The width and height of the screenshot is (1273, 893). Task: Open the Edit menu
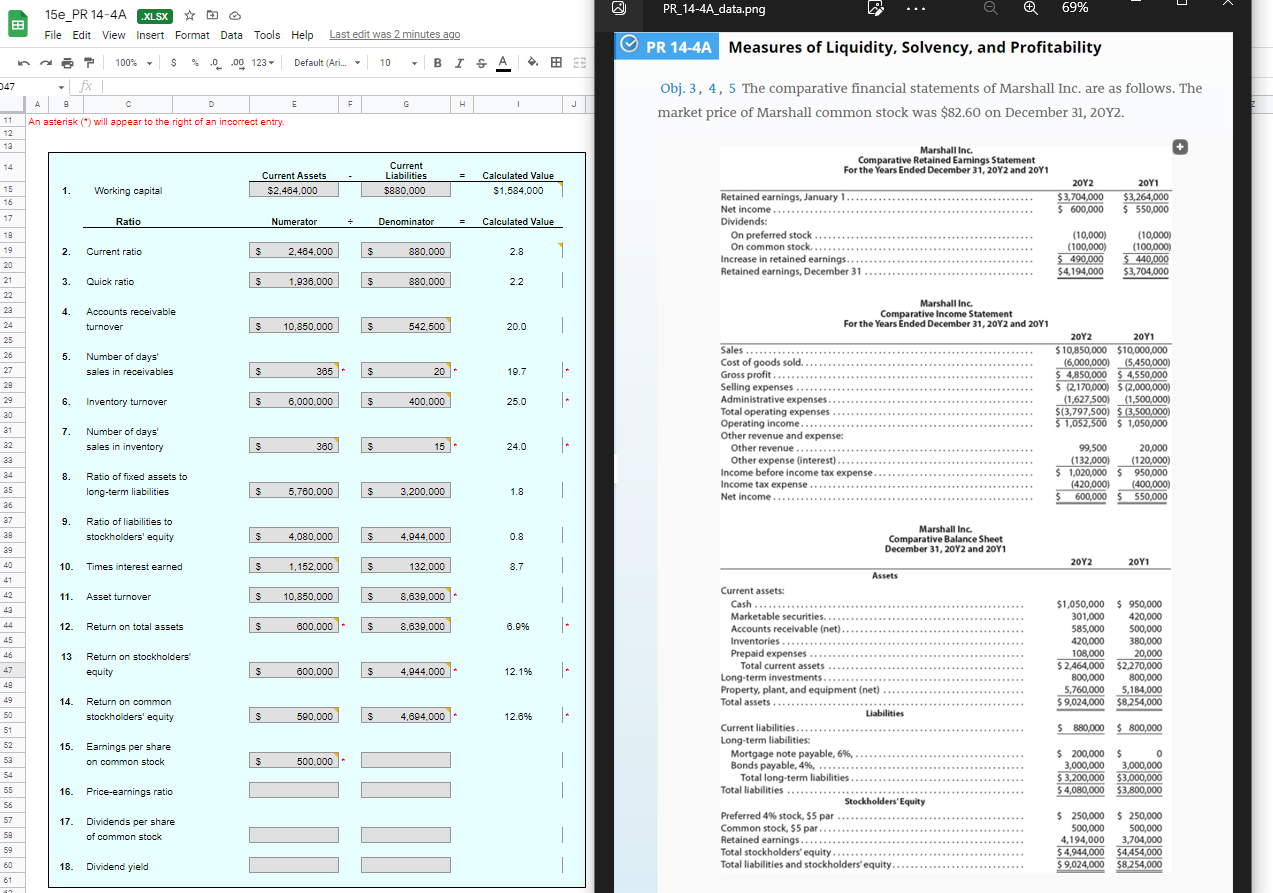coord(82,35)
